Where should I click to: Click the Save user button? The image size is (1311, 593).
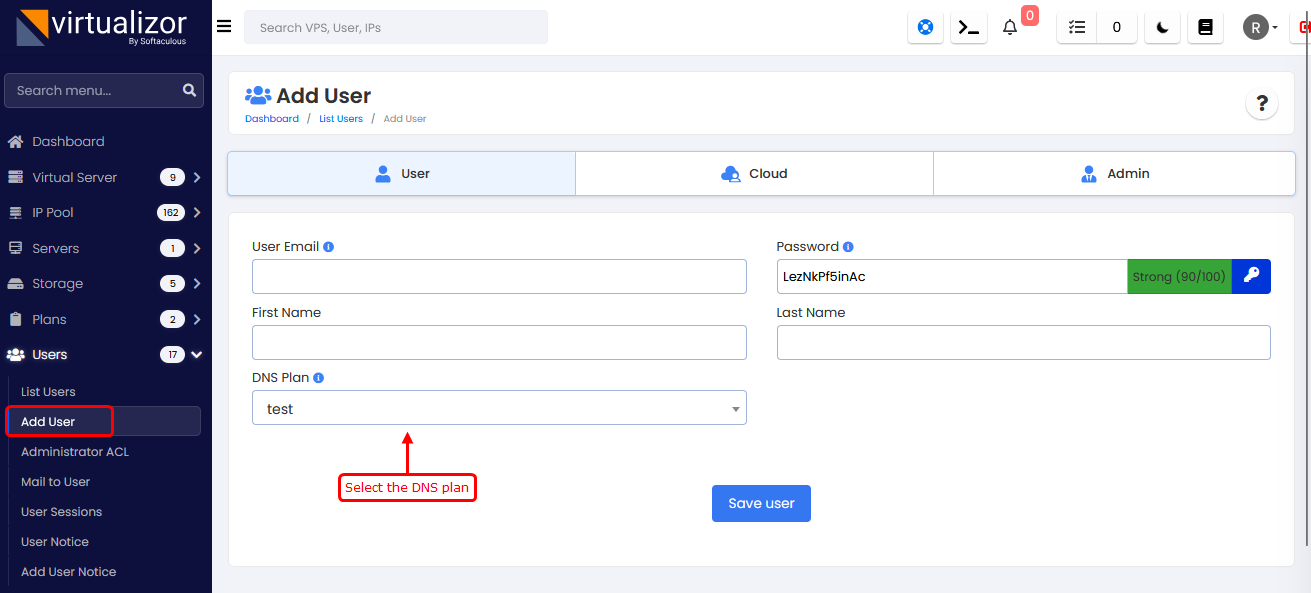761,504
